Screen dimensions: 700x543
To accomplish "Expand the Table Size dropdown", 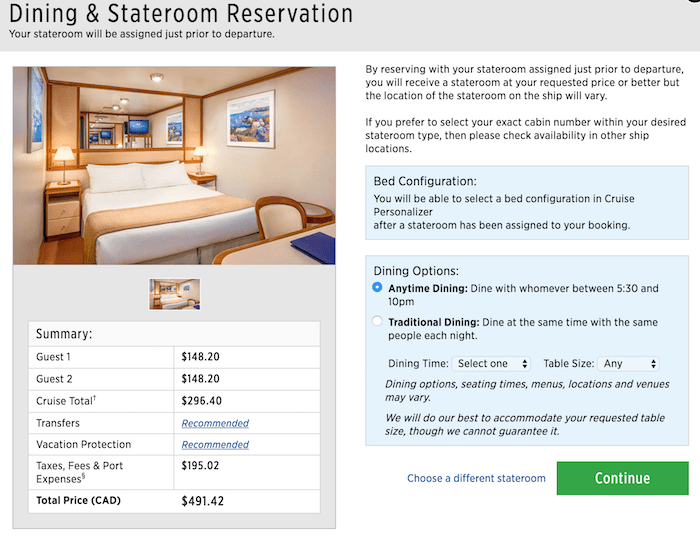I will tap(629, 363).
